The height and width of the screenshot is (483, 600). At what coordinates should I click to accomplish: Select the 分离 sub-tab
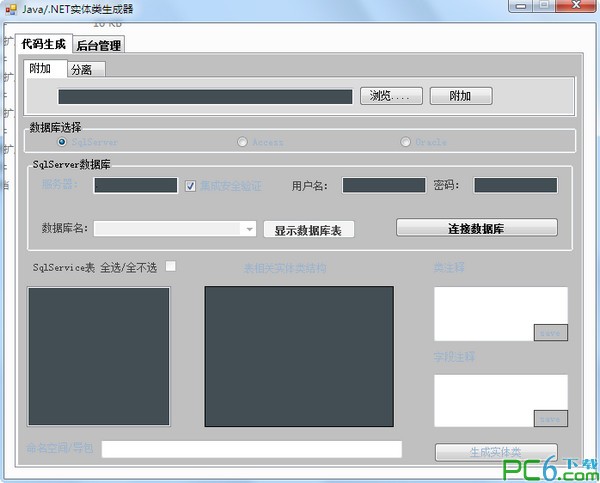[86, 70]
